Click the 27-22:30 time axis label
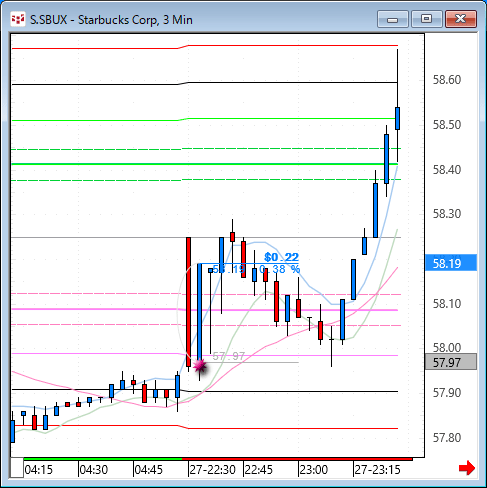487x488 pixels. pyautogui.click(x=213, y=470)
